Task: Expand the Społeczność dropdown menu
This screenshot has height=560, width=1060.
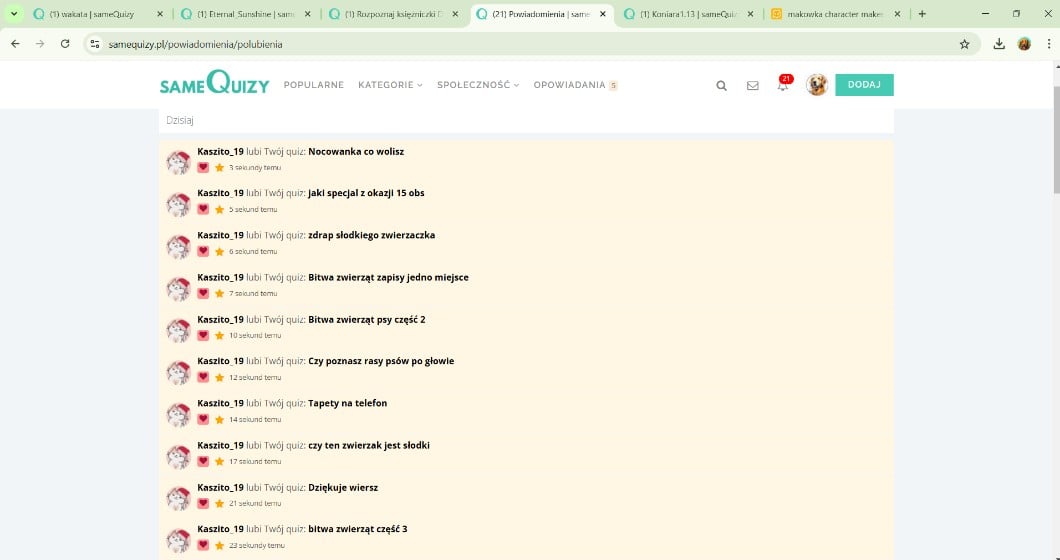Action: pos(477,85)
